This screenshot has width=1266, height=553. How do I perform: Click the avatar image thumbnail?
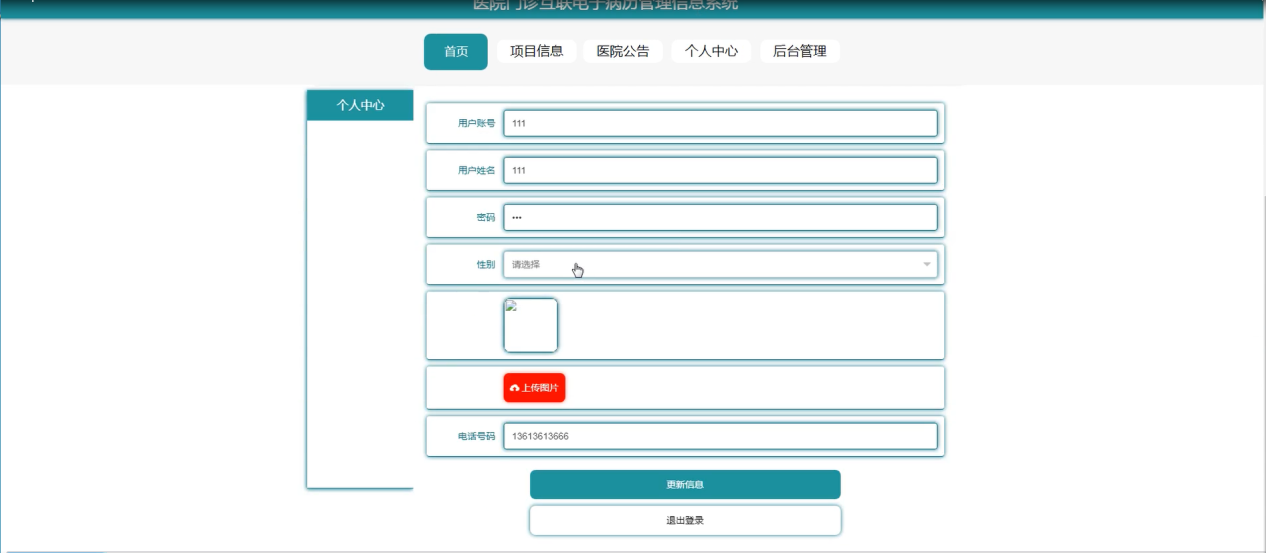pos(530,325)
